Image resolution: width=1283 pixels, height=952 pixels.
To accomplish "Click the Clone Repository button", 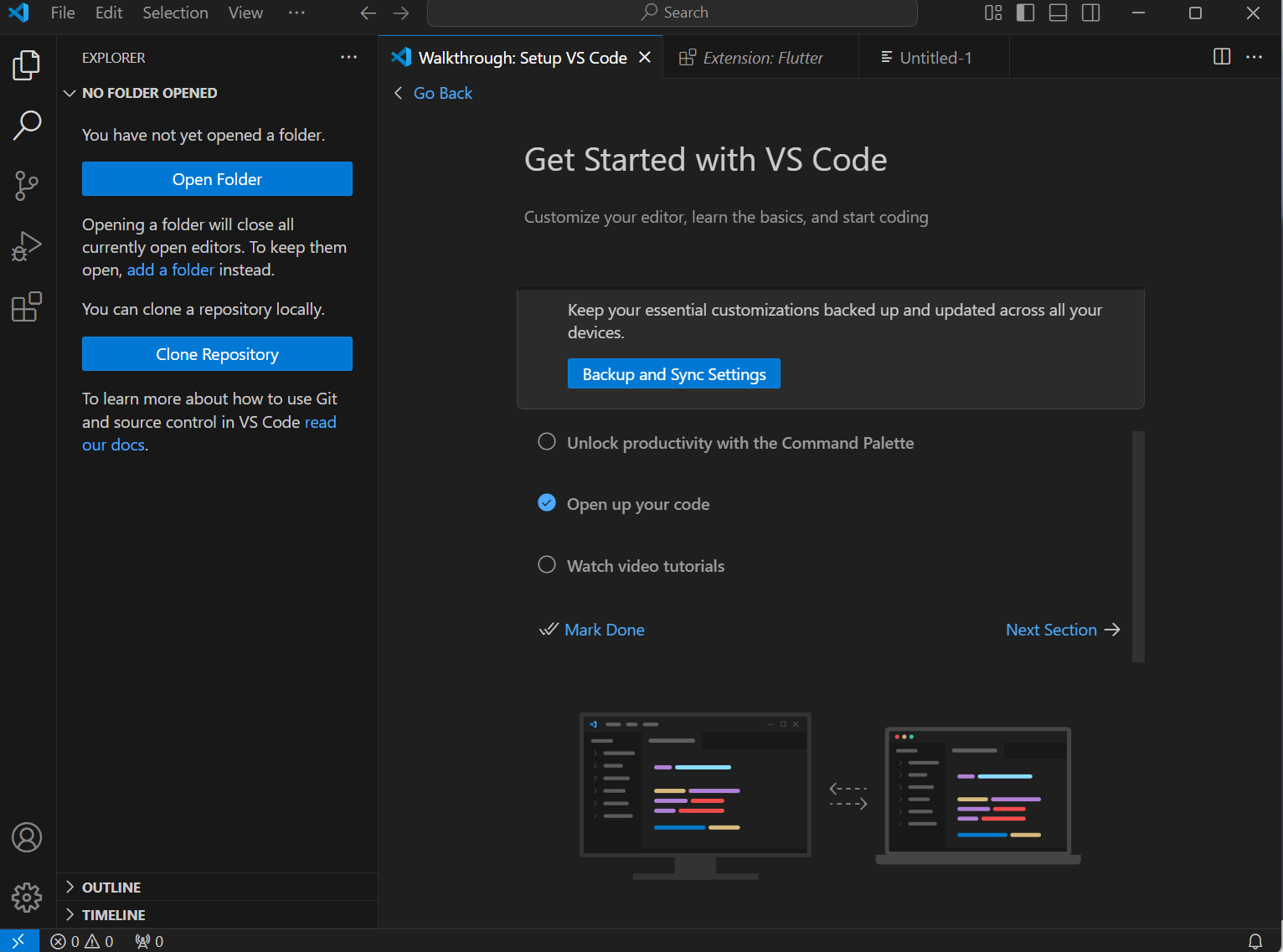I will pyautogui.click(x=217, y=354).
